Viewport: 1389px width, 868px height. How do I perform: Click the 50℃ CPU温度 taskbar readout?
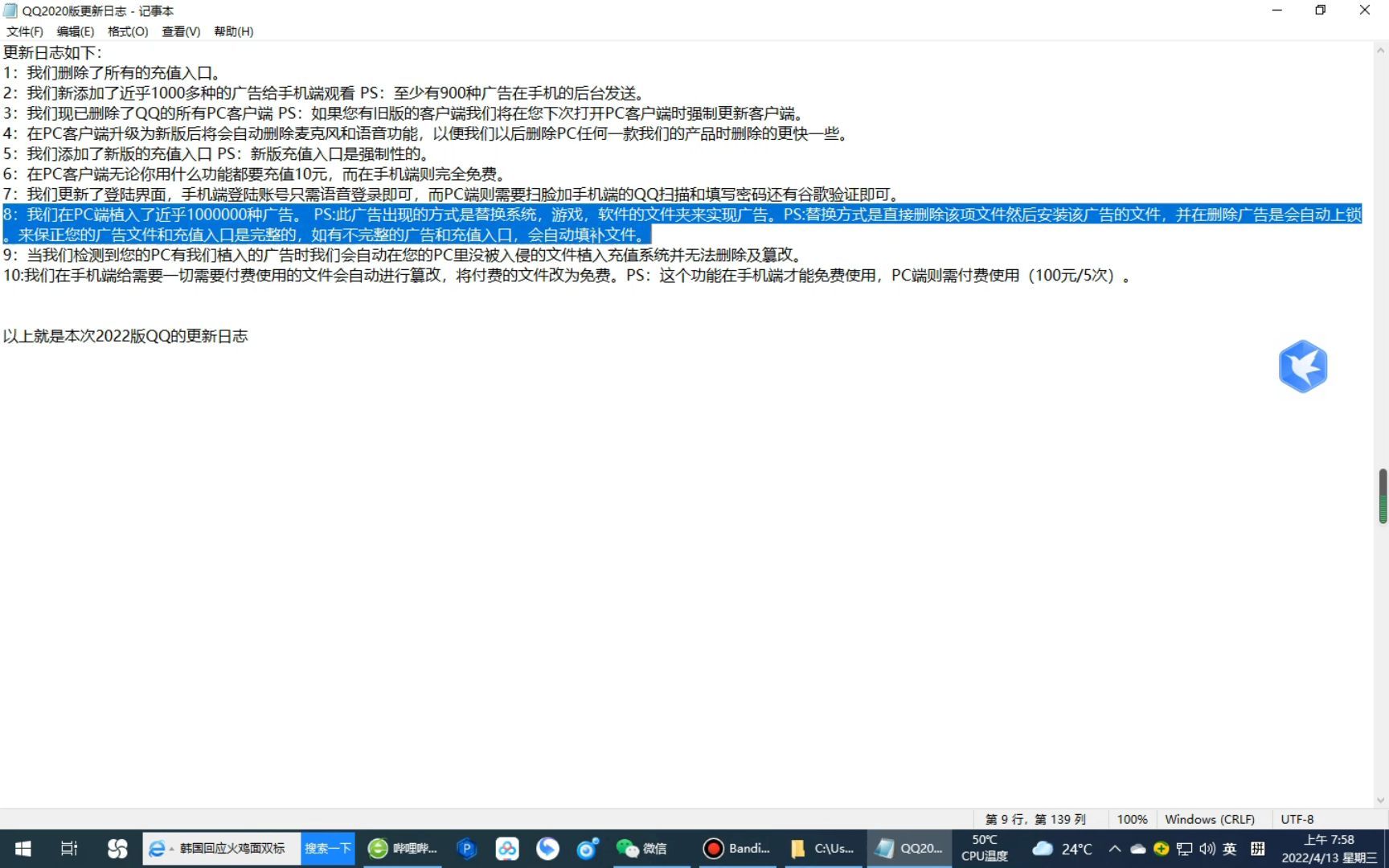click(985, 849)
